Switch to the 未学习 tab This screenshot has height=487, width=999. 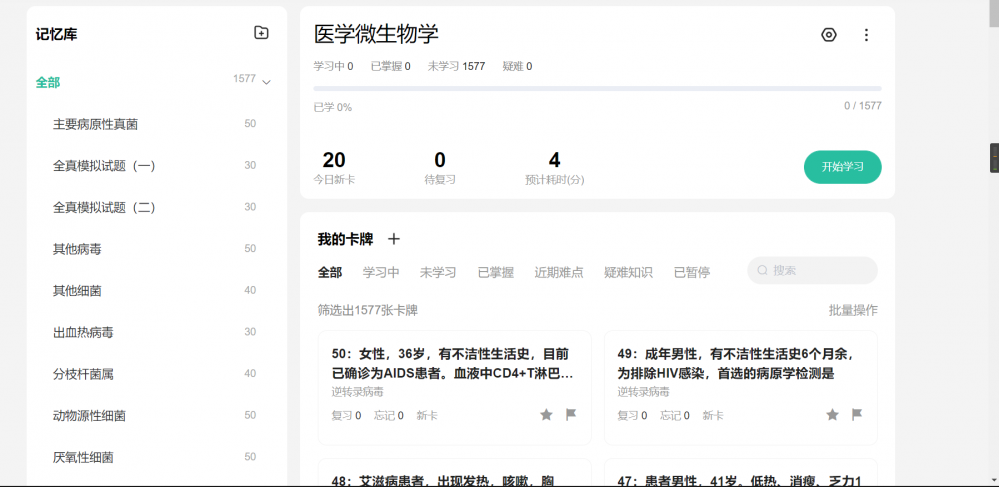[438, 272]
